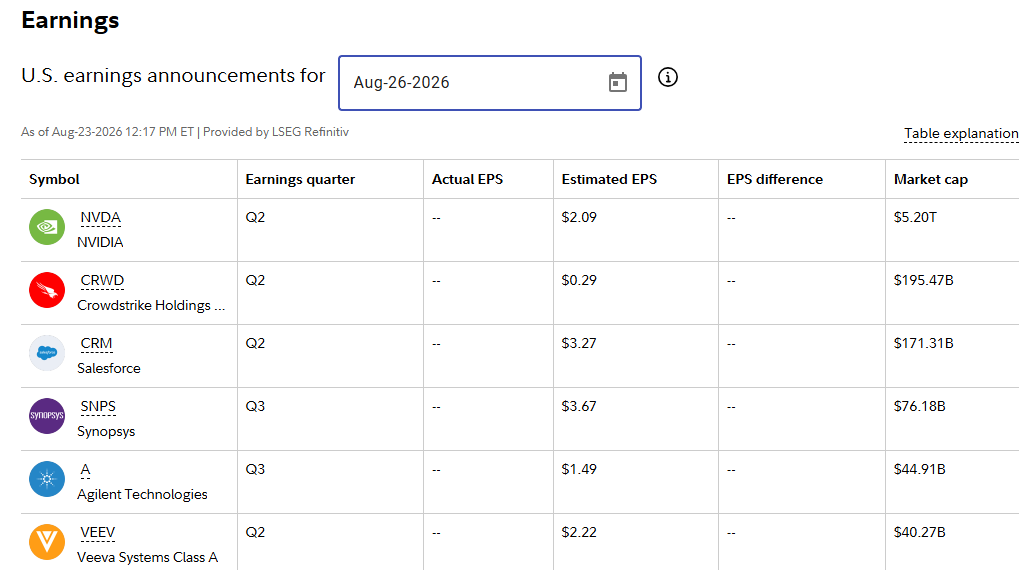Click the $3.27 estimated EPS value
Screen dimensions: 1026x570
tap(579, 343)
